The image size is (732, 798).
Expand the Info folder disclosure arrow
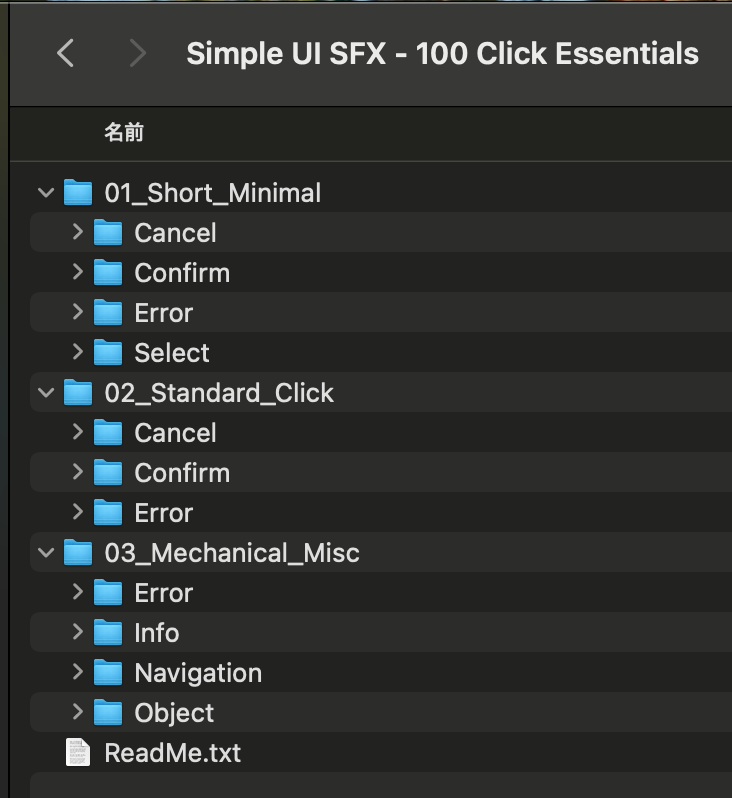(77, 633)
